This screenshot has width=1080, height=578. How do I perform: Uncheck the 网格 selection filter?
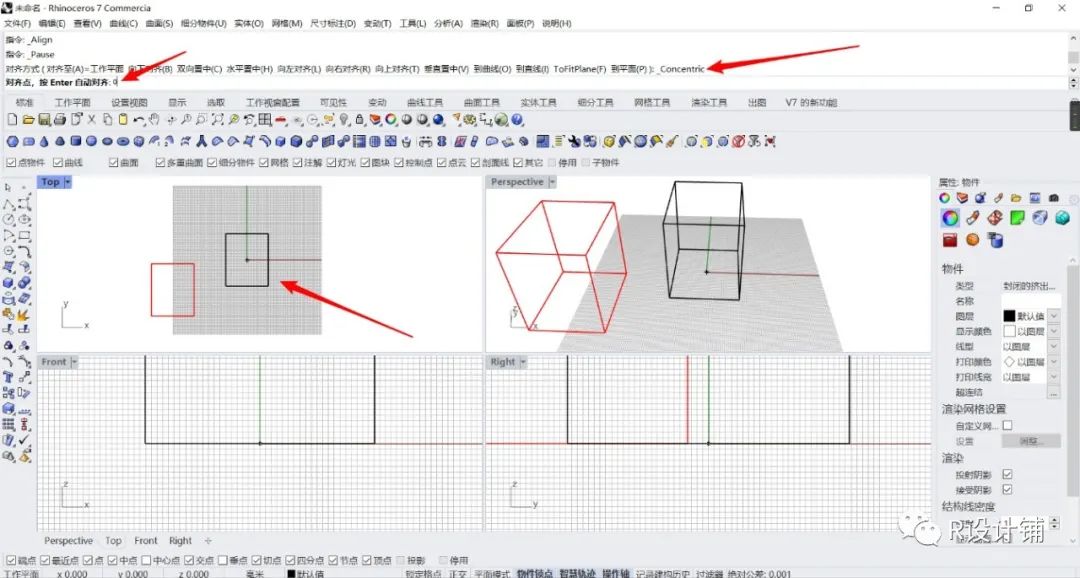[262, 161]
